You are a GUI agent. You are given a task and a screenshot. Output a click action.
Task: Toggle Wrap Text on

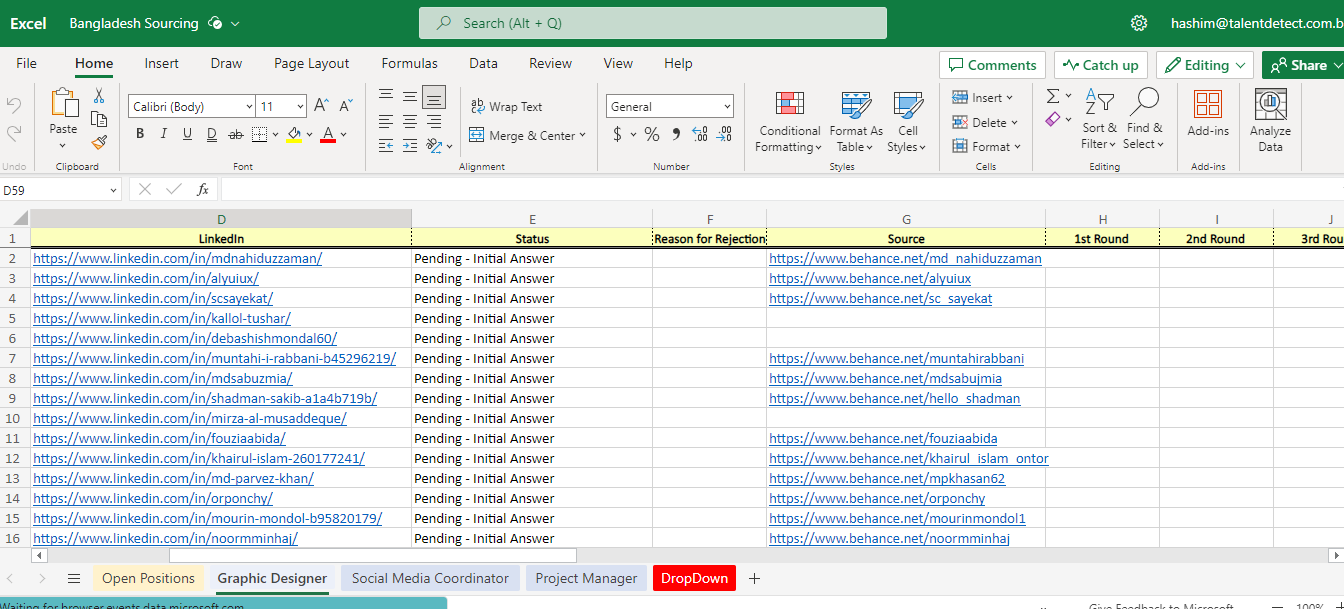[x=506, y=106]
